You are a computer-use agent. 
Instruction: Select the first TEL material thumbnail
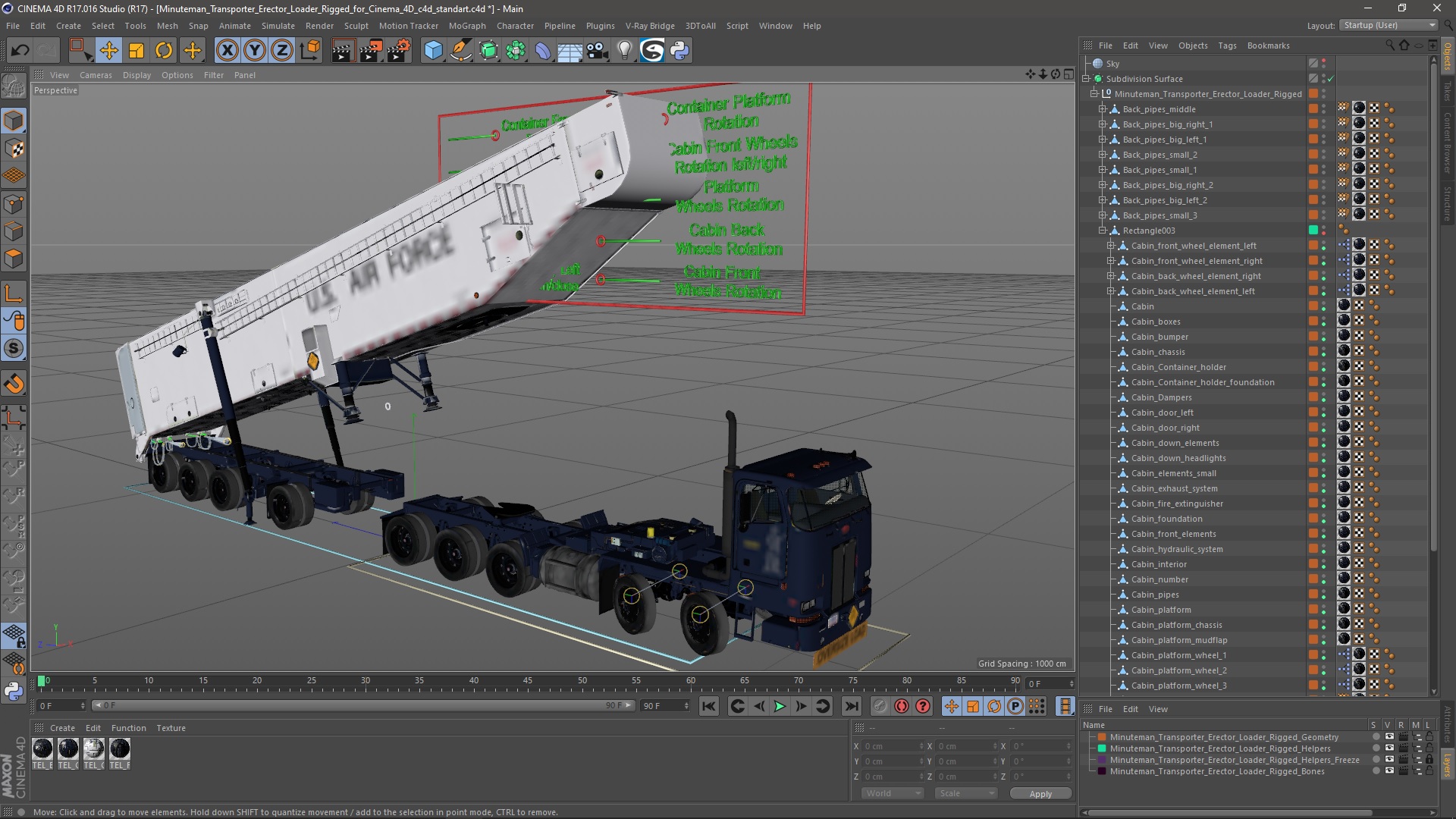click(x=42, y=749)
